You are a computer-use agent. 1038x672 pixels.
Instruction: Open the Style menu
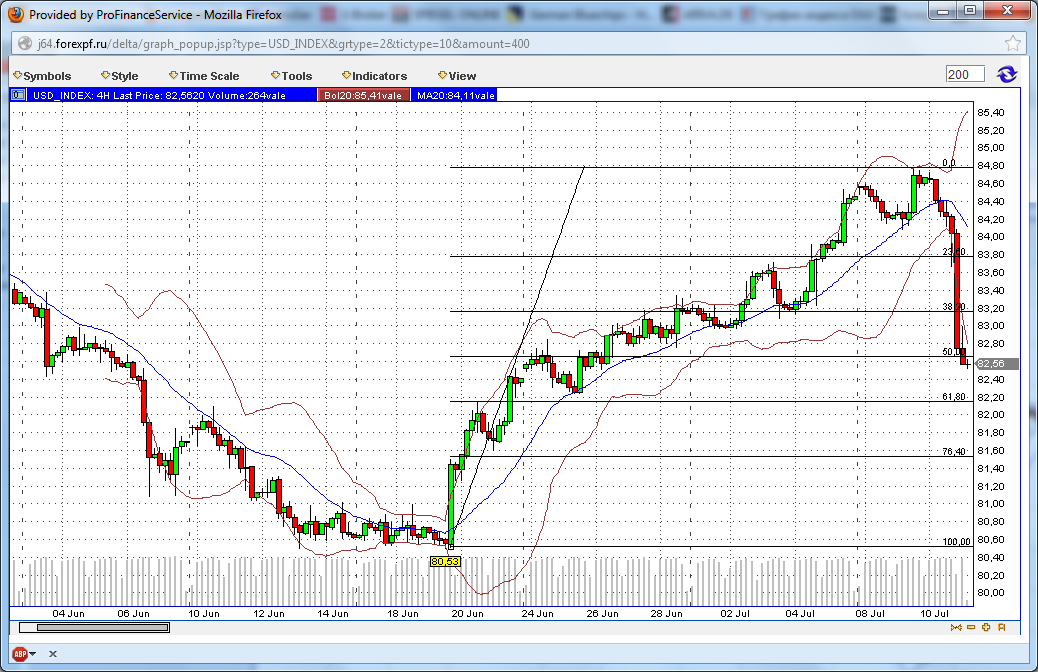coord(123,76)
